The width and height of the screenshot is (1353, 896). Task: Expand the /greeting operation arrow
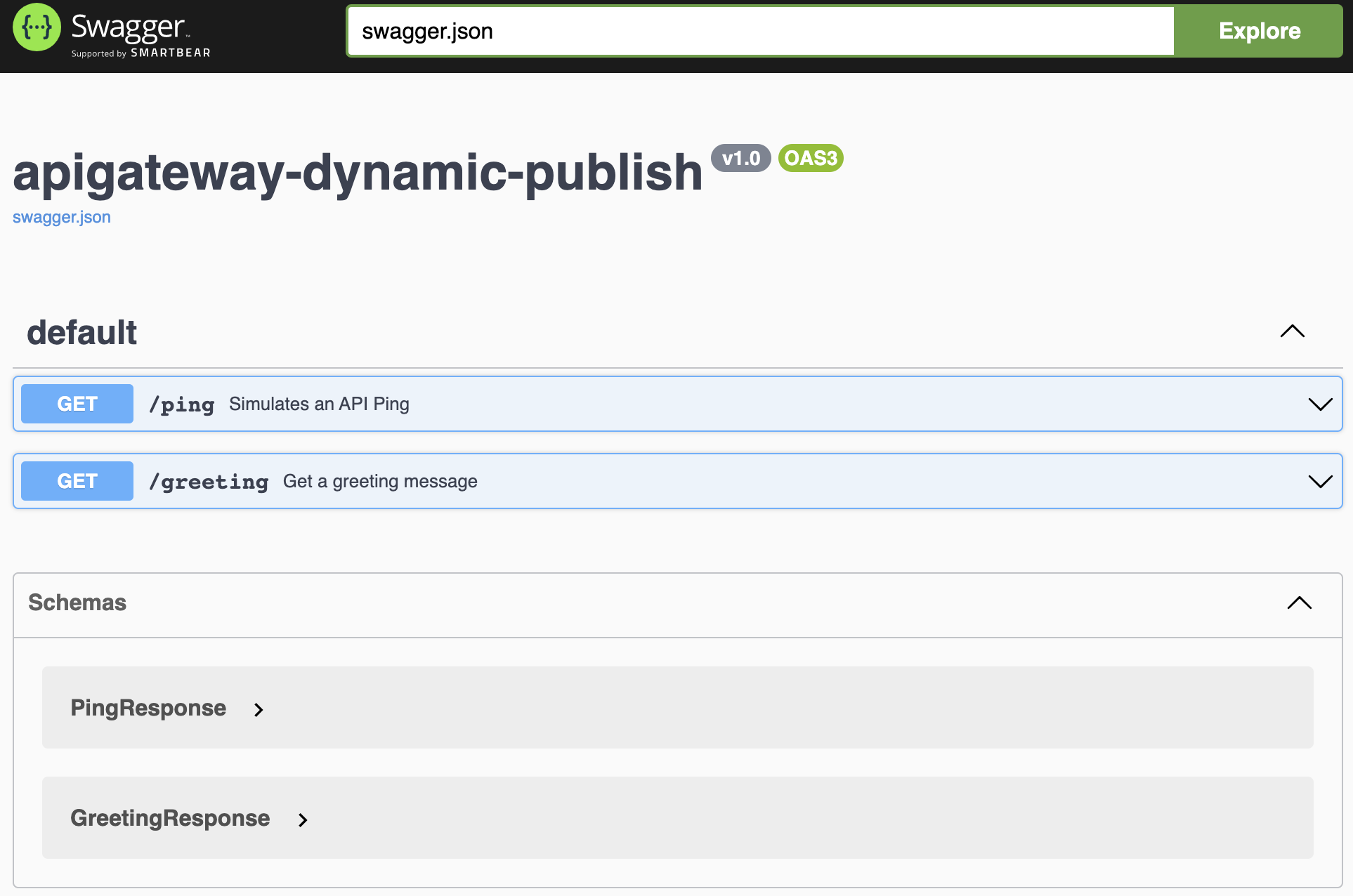[x=1321, y=481]
